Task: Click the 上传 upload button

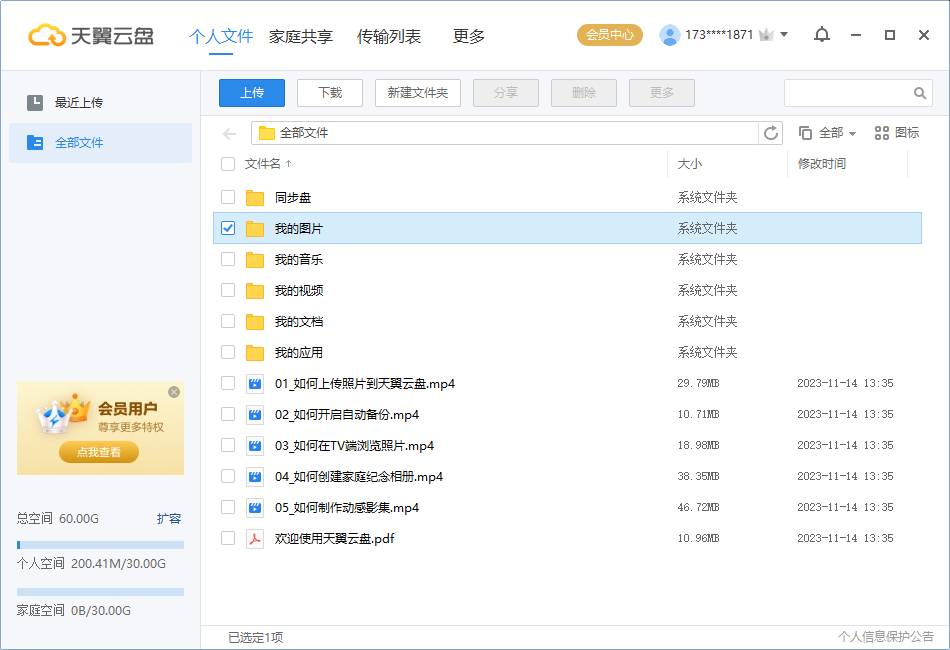Action: coord(251,92)
